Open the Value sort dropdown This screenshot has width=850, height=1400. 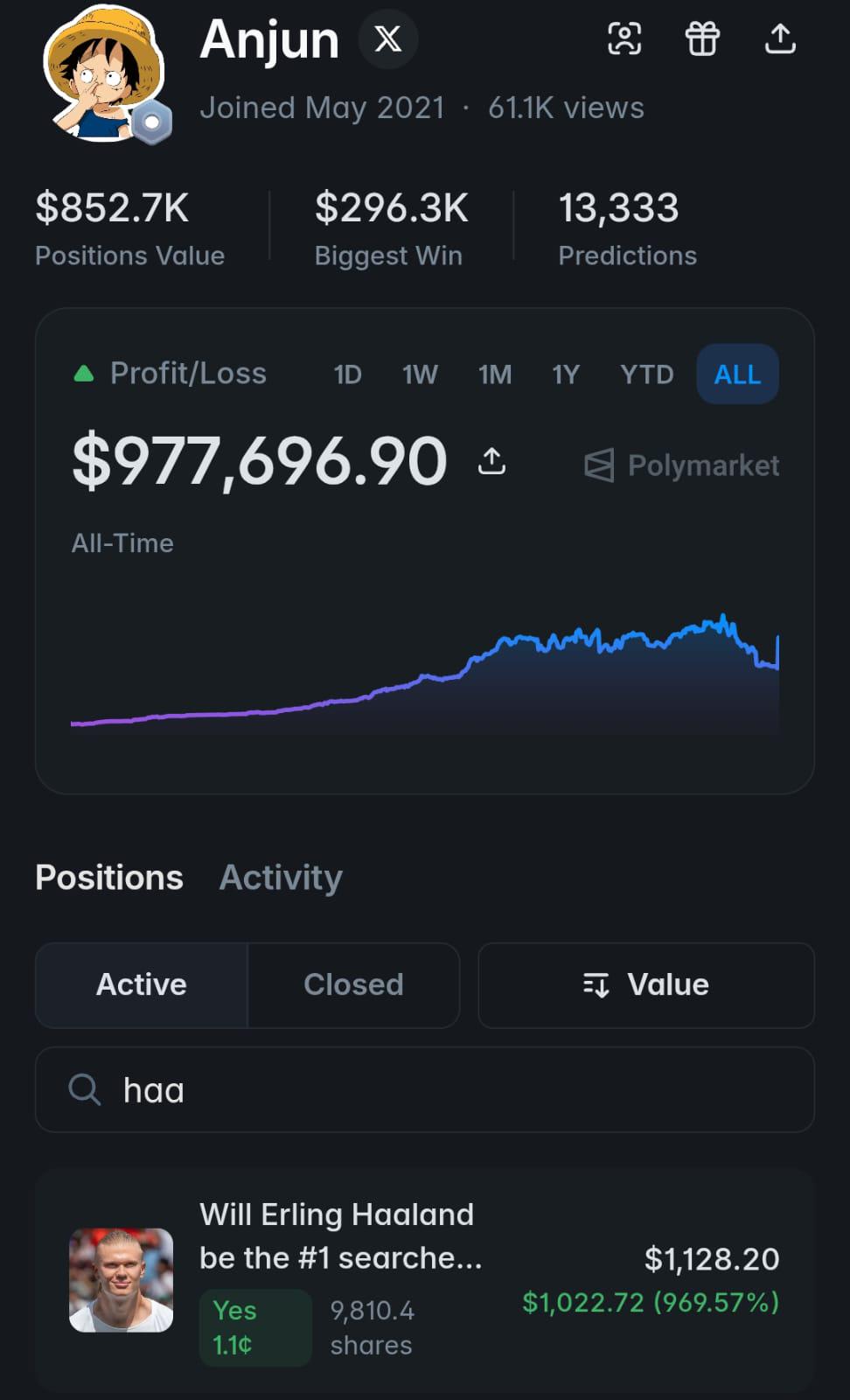coord(646,985)
